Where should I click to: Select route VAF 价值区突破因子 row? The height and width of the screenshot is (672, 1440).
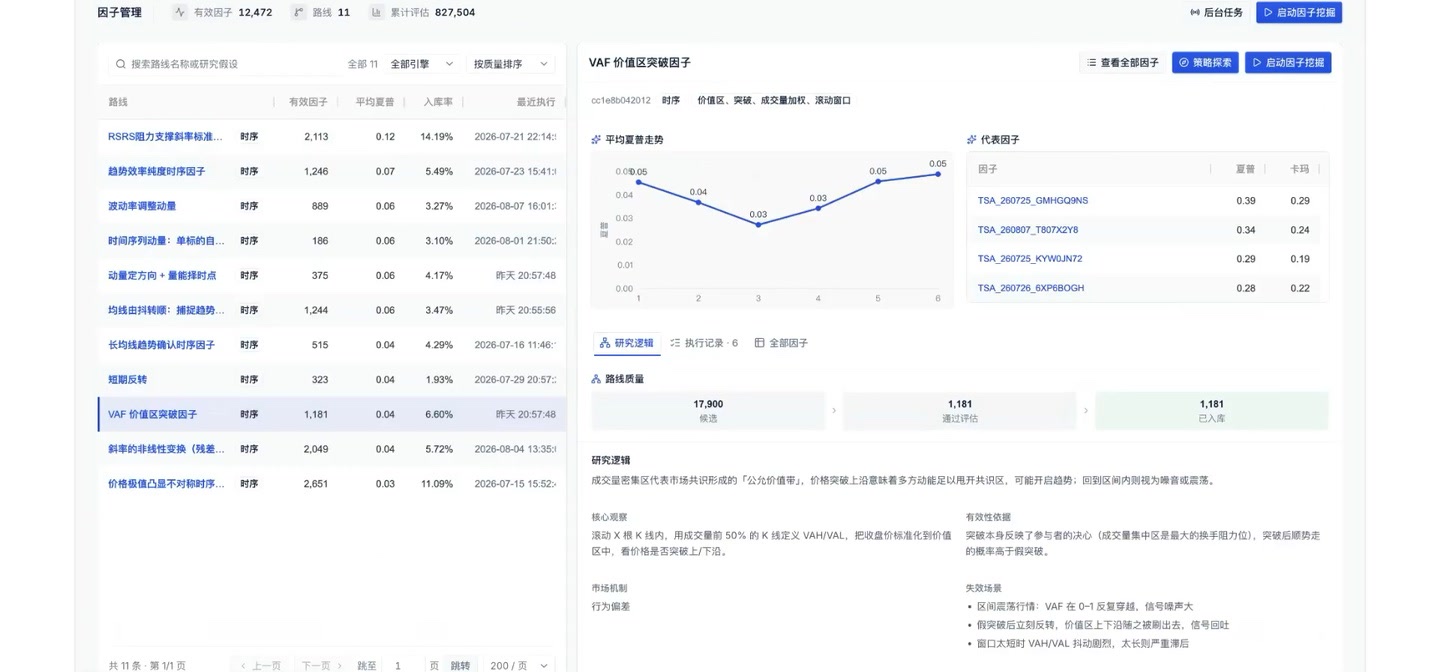[332, 414]
